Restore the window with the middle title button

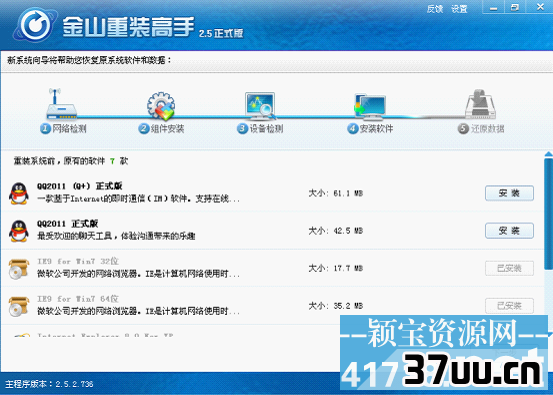tap(515, 8)
